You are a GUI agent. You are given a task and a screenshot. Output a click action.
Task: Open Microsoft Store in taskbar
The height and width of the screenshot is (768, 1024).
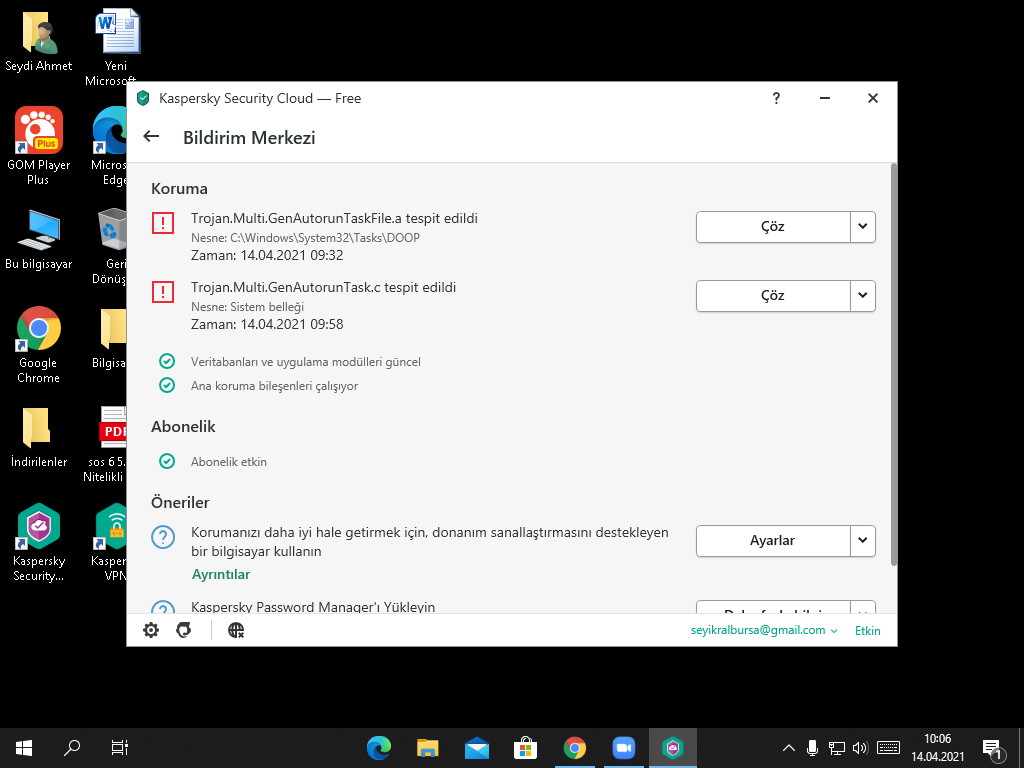[x=525, y=748]
